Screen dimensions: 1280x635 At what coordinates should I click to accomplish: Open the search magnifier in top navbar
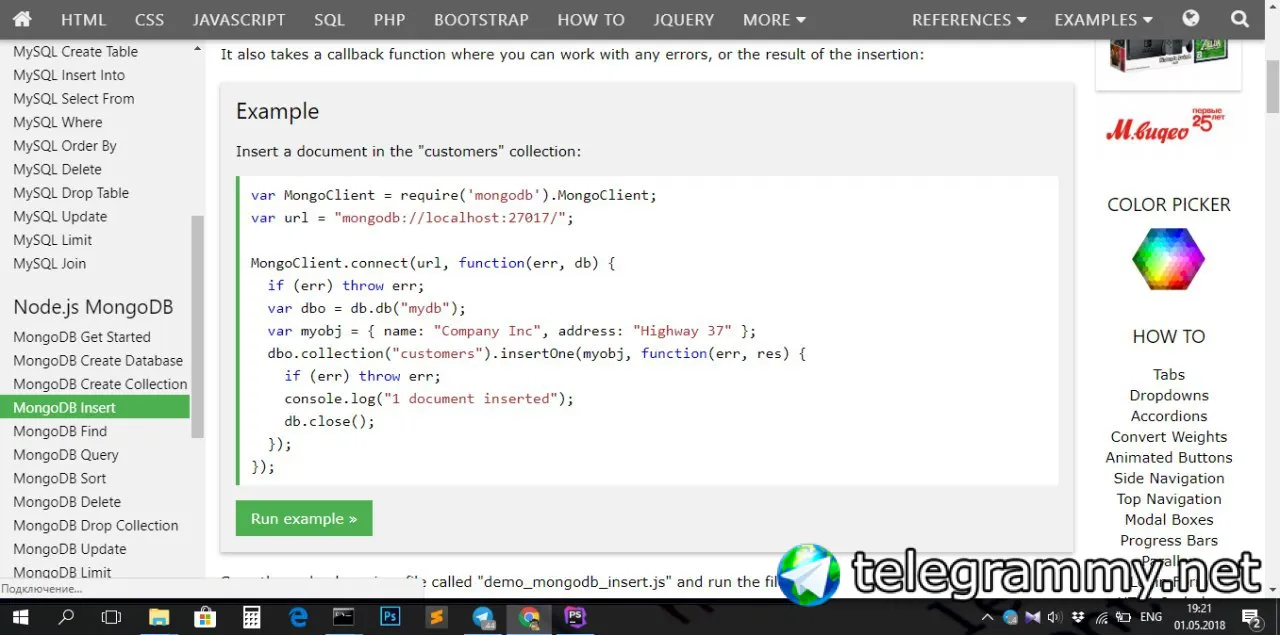pos(1240,19)
